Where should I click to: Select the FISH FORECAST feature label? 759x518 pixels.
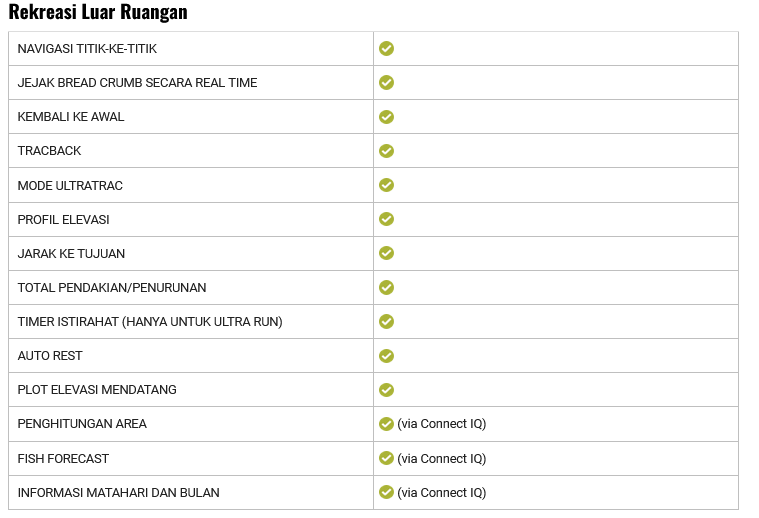click(x=63, y=459)
